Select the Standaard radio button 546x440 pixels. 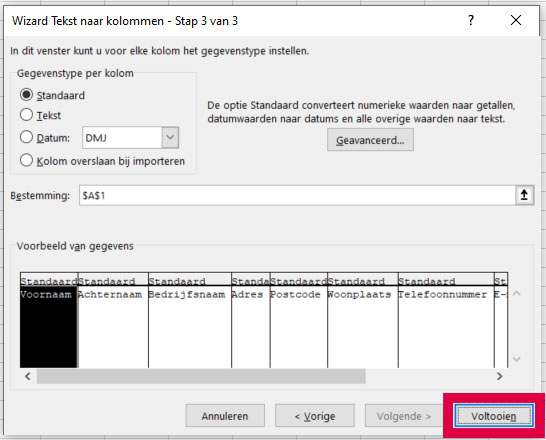(x=26, y=95)
